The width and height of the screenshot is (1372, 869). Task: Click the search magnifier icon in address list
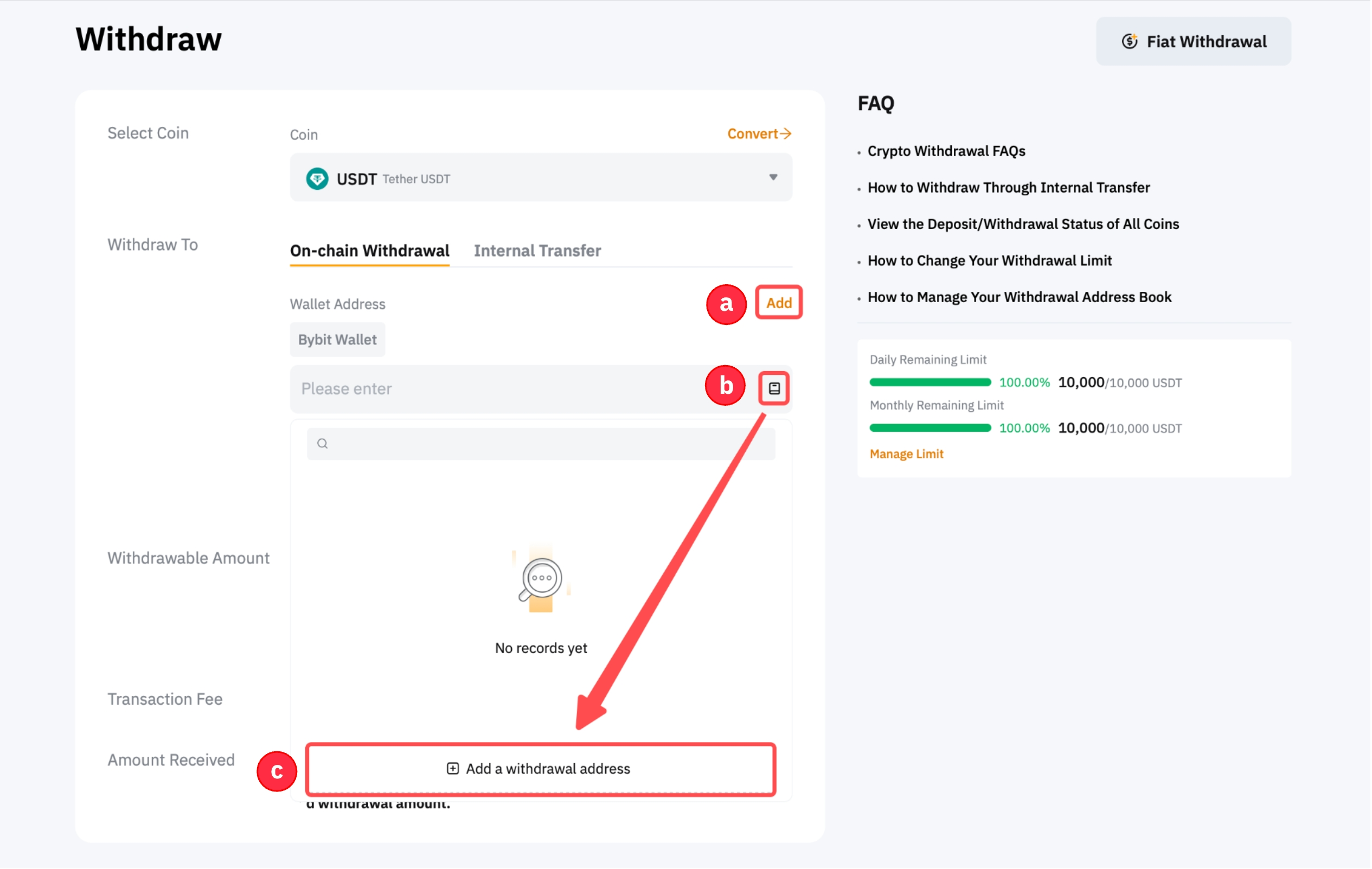pos(323,444)
